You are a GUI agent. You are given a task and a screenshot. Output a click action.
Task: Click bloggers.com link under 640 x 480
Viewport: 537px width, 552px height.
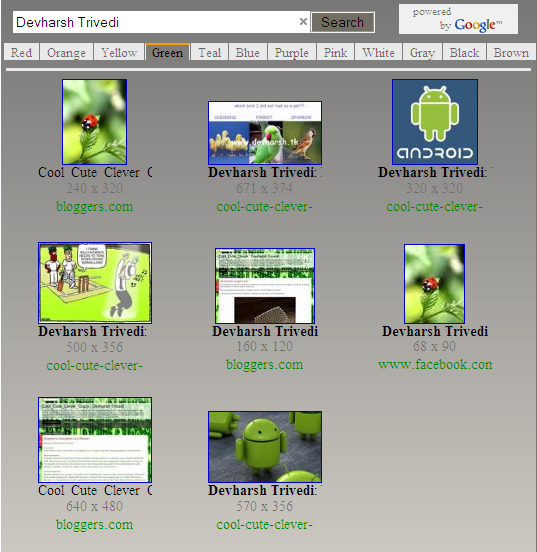tap(94, 525)
